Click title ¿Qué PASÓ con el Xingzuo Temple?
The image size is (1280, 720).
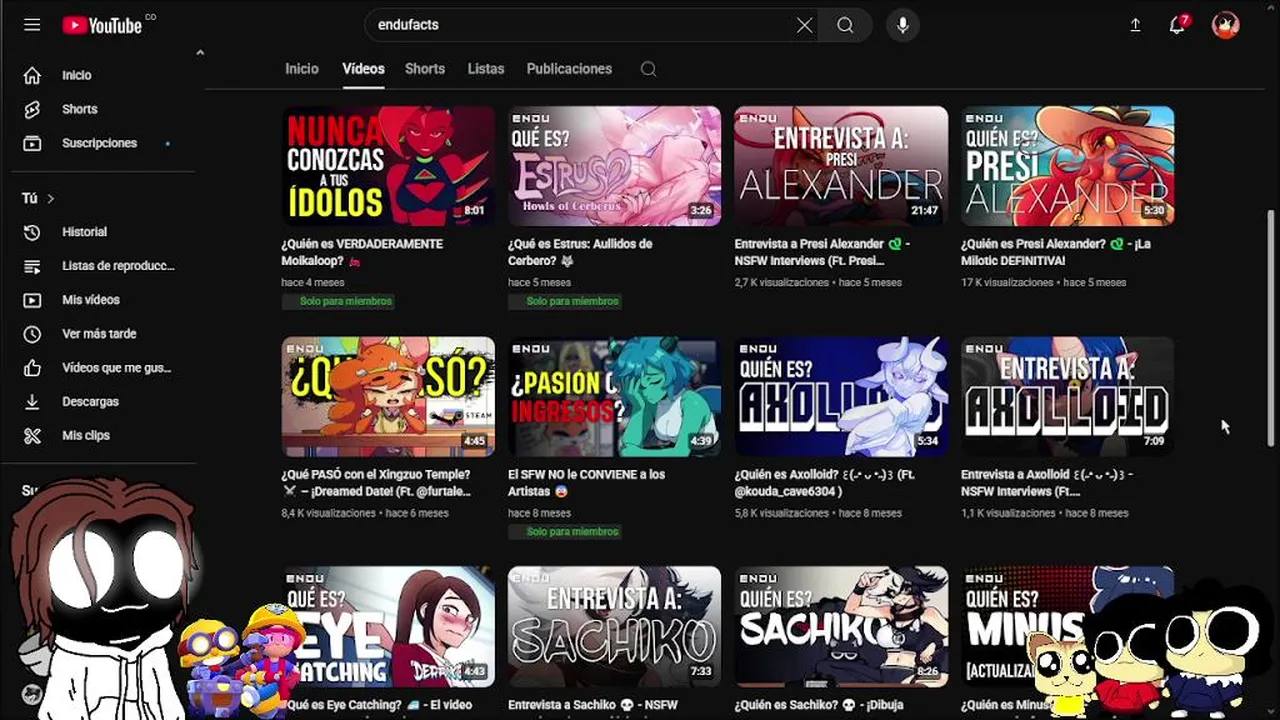coord(377,483)
